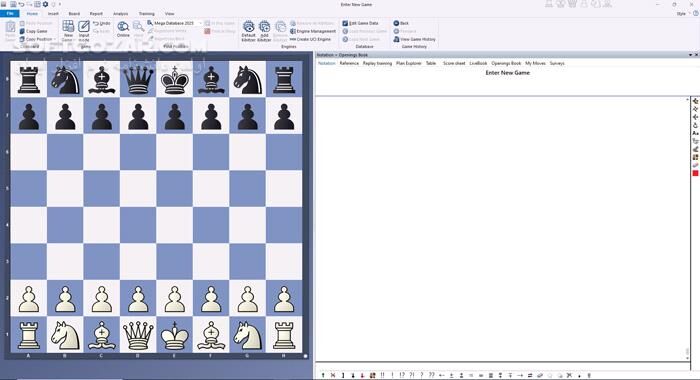Screen dimensions: 700x380
Task: Click the save icon in the title bar
Action: click(x=13, y=4)
